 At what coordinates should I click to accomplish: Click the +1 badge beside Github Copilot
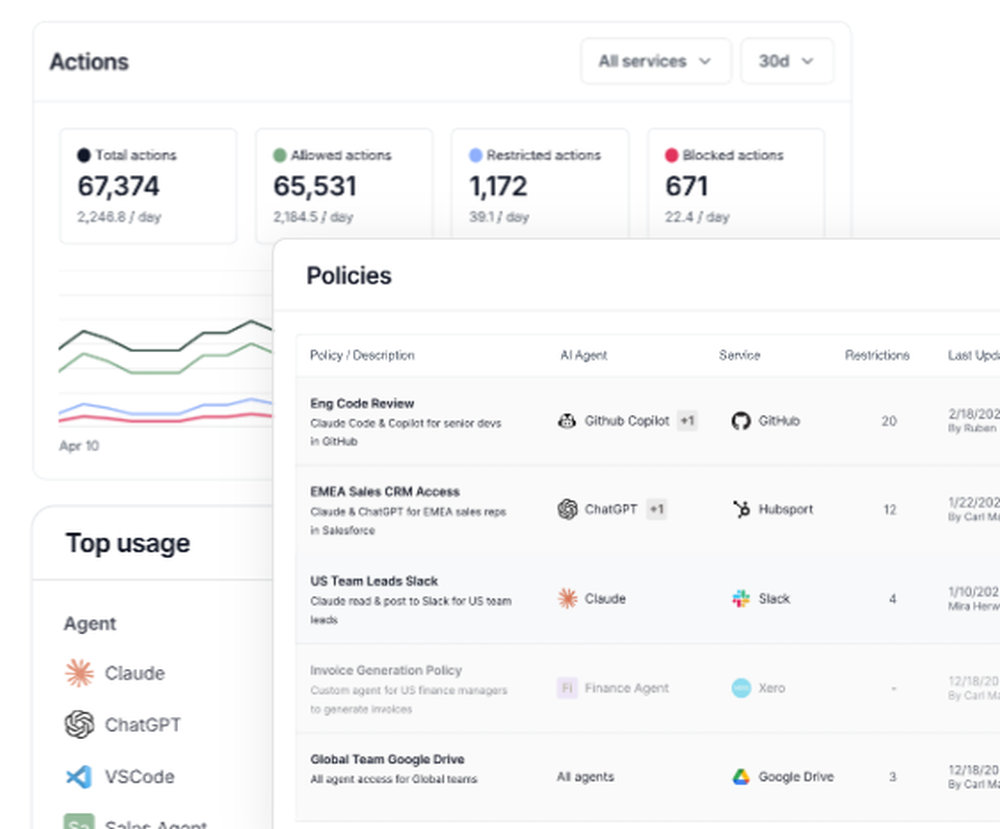coord(687,421)
